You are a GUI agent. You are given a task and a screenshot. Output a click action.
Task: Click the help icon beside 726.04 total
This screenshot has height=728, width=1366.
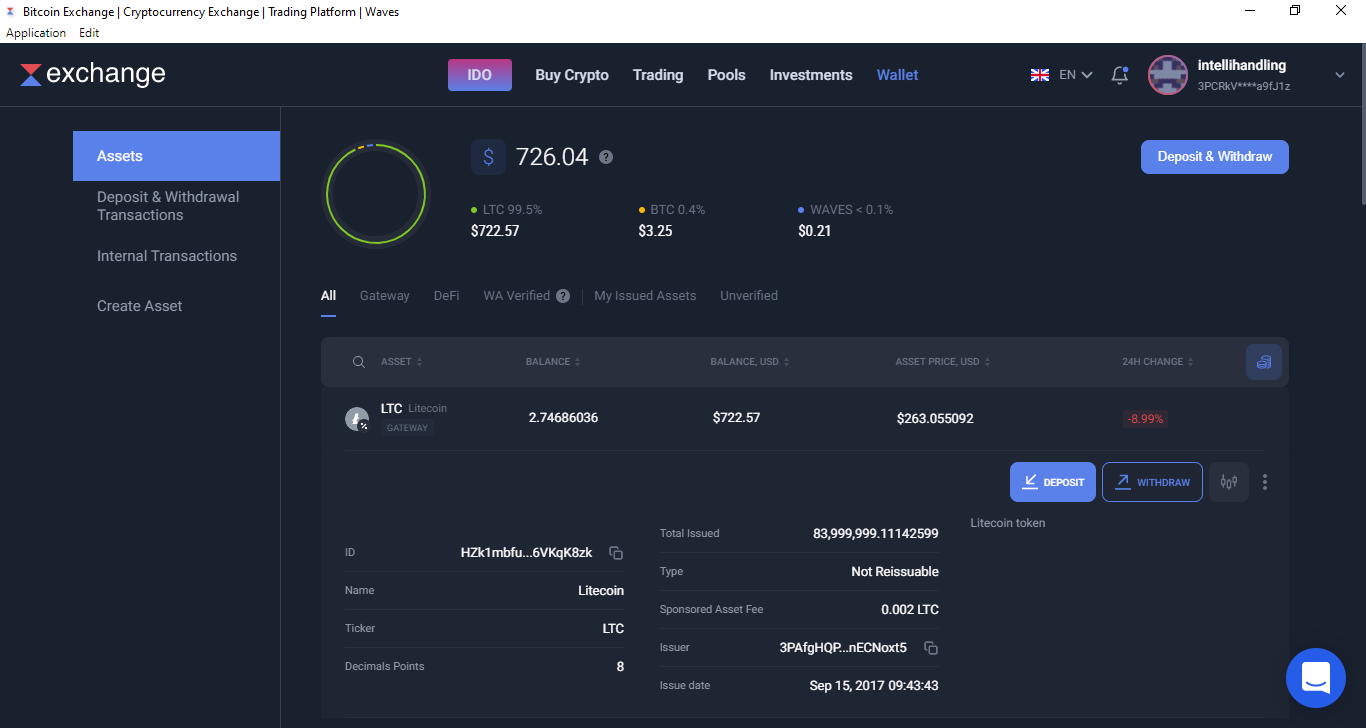[606, 157]
